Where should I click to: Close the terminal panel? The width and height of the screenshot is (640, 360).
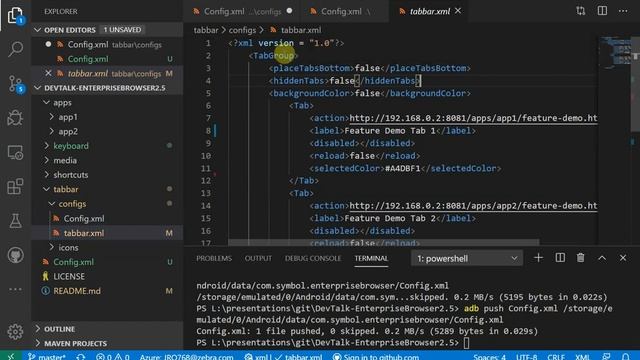point(623,258)
